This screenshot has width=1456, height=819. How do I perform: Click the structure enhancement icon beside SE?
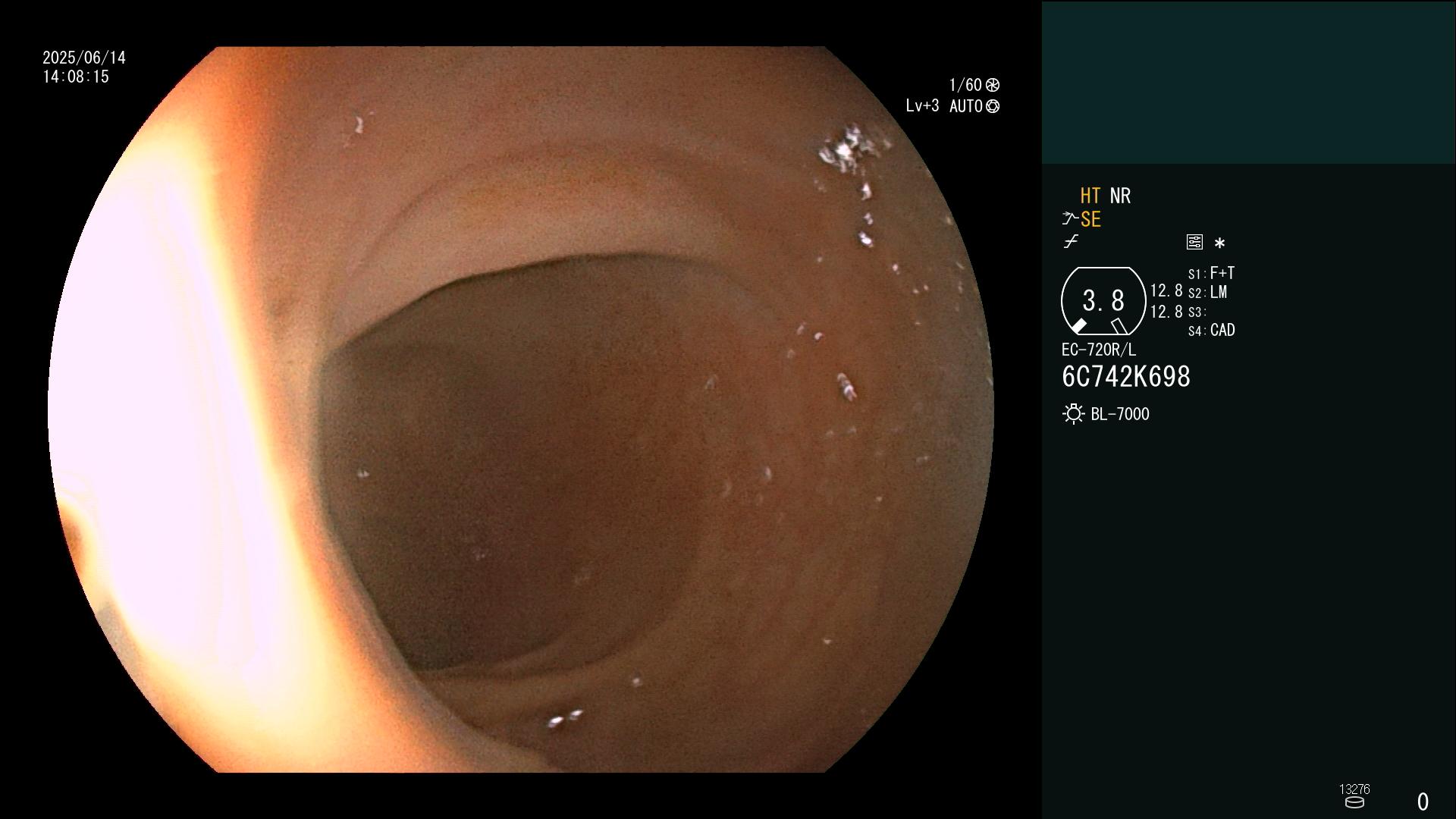click(x=1070, y=219)
